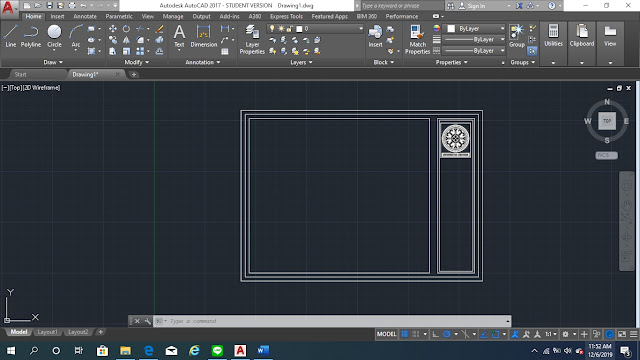Viewport: 640px width, 360px height.
Task: Expand the Annotation panel
Action: (203, 62)
